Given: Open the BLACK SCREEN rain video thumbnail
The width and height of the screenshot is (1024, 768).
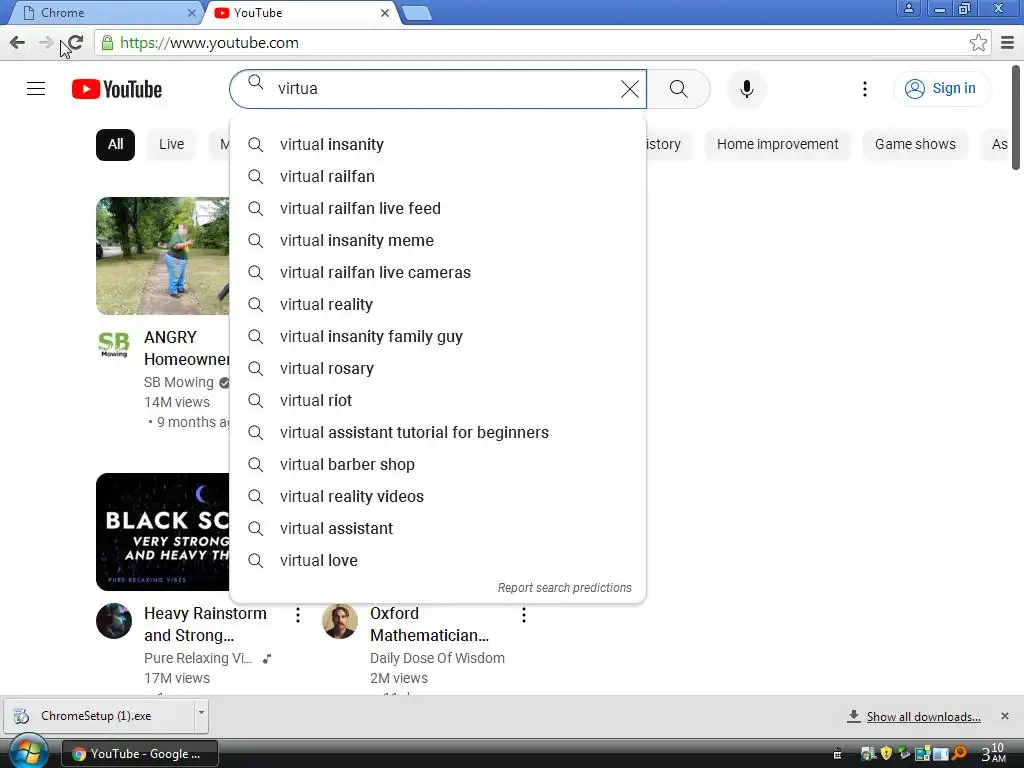Looking at the screenshot, I should coord(163,532).
